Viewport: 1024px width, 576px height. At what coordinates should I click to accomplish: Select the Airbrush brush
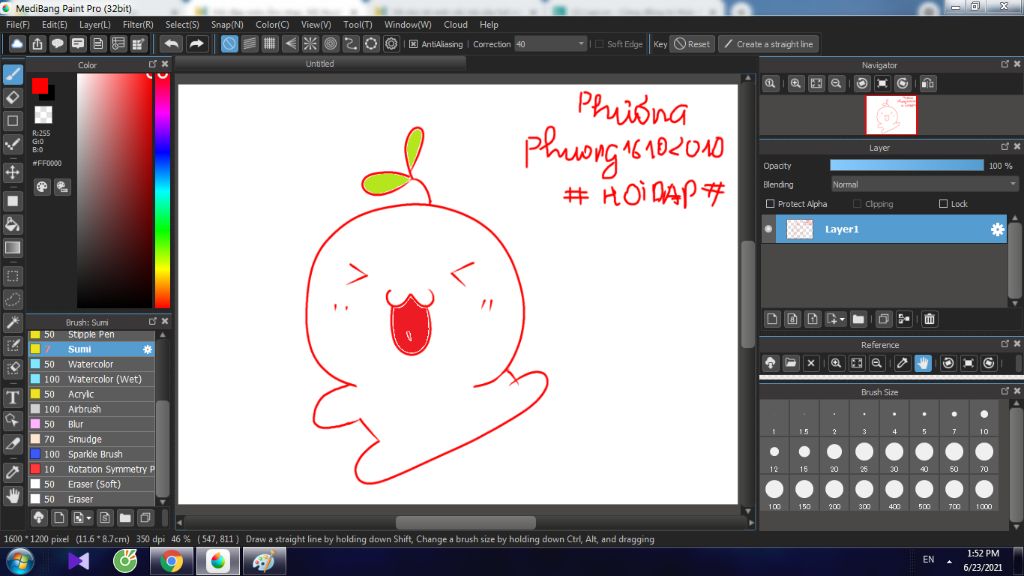pos(91,409)
